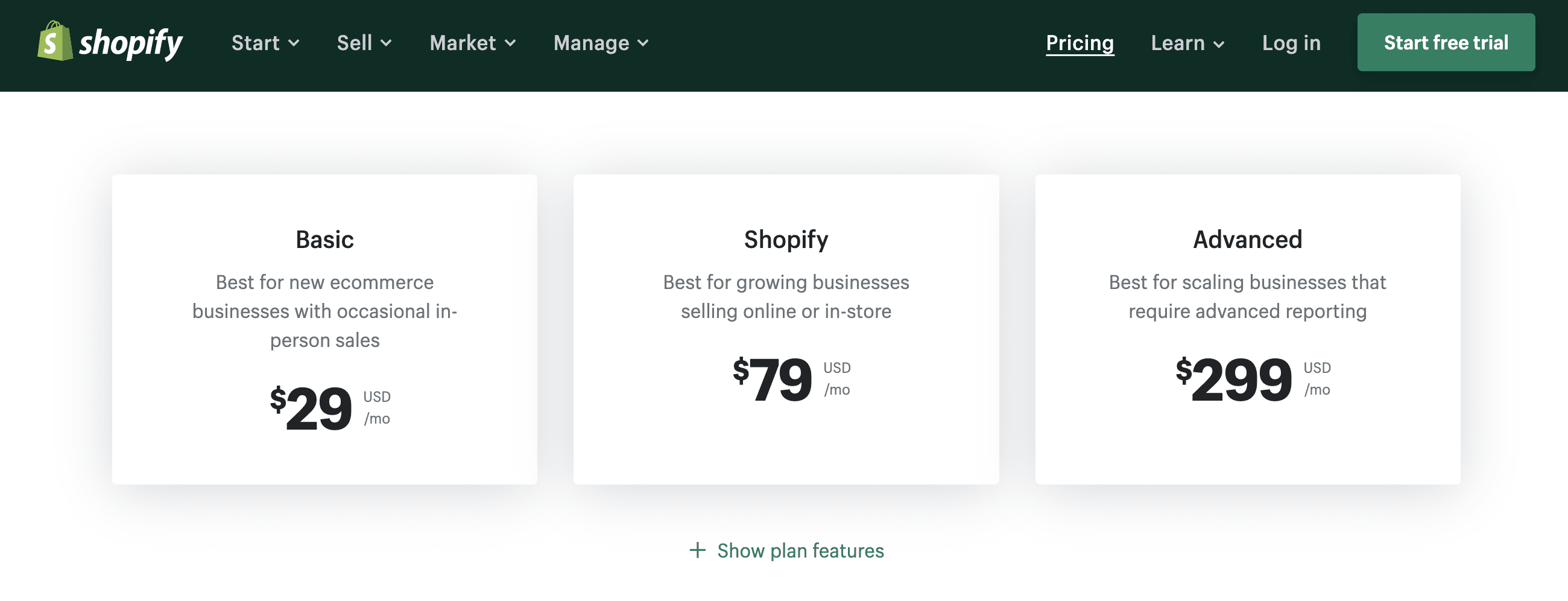Expand the Manage navigation menu
Screen dimensions: 1568x601
click(601, 43)
